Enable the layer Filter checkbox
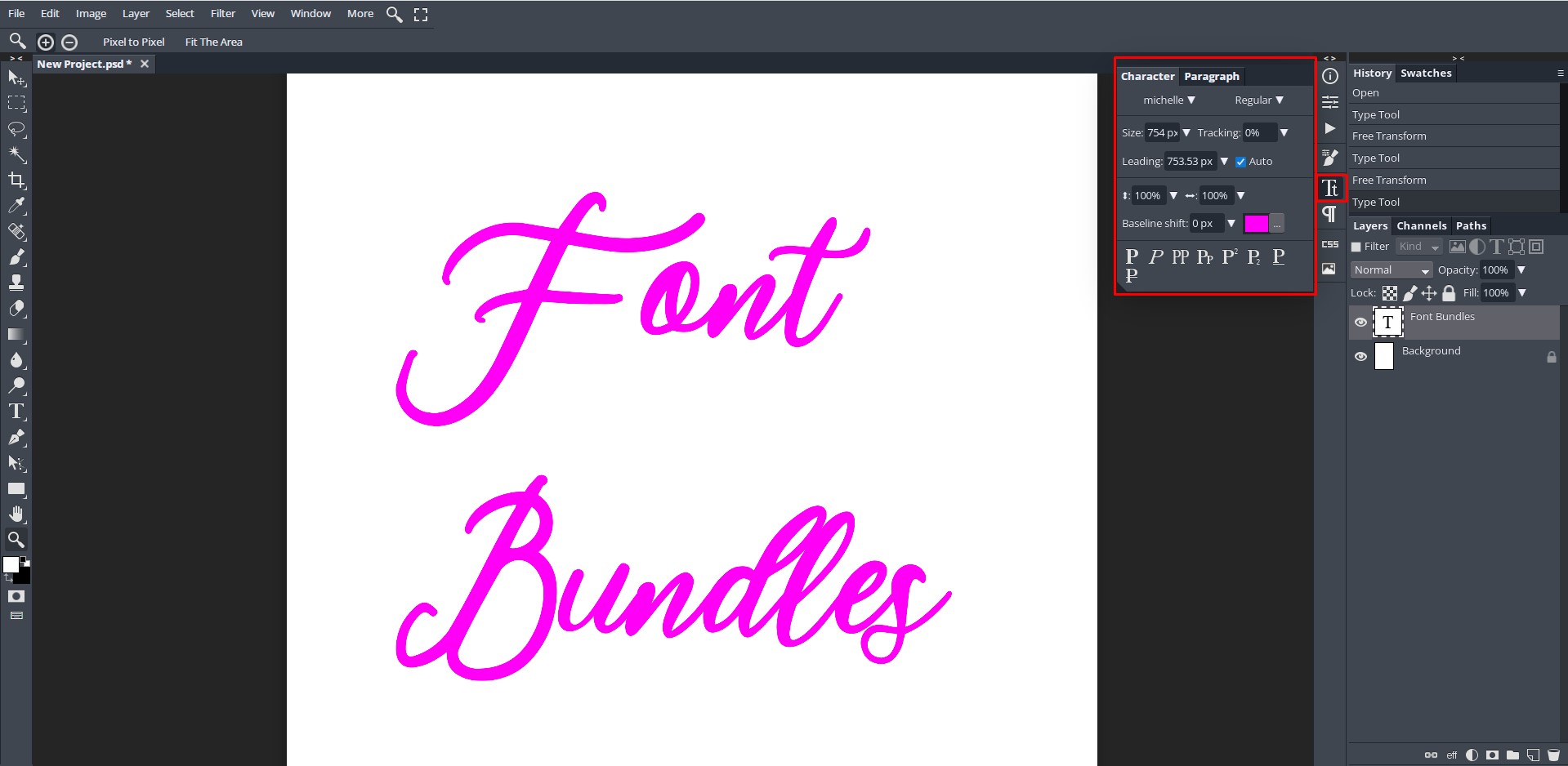 click(1356, 247)
